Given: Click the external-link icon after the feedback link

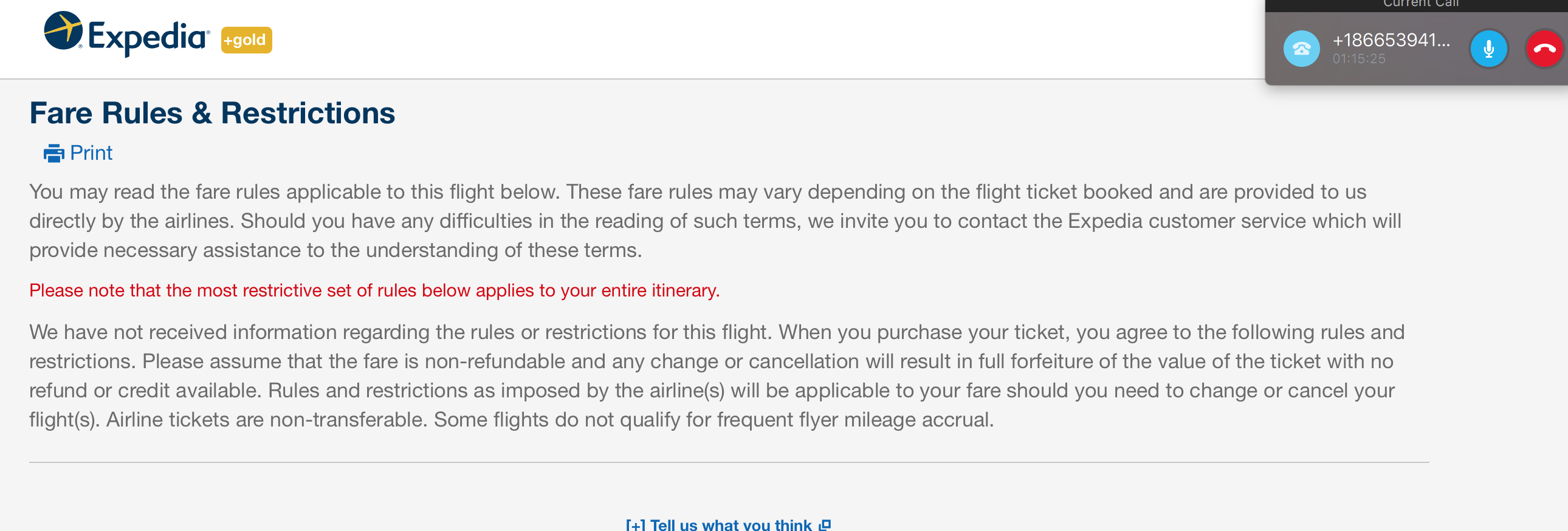Looking at the screenshot, I should pos(825,522).
